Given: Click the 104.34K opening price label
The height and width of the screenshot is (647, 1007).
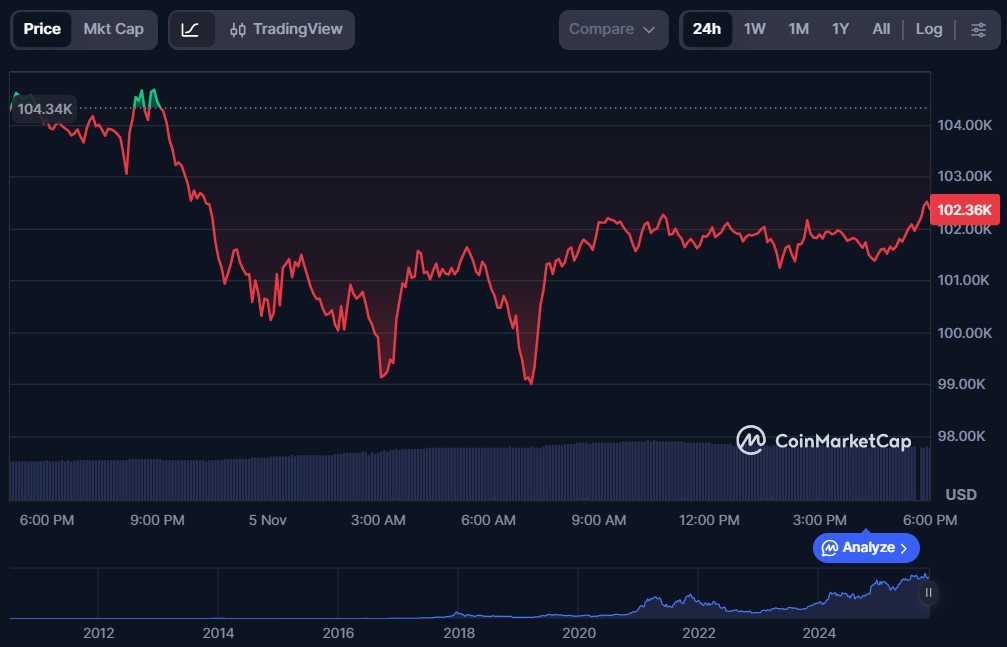Looking at the screenshot, I should click(x=44, y=109).
